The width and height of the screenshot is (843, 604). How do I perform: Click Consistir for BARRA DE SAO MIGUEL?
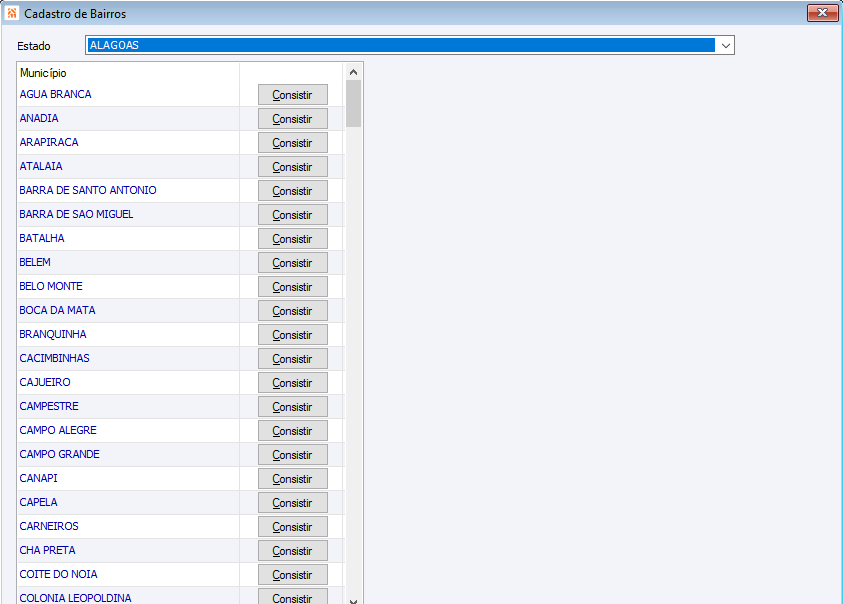click(292, 215)
